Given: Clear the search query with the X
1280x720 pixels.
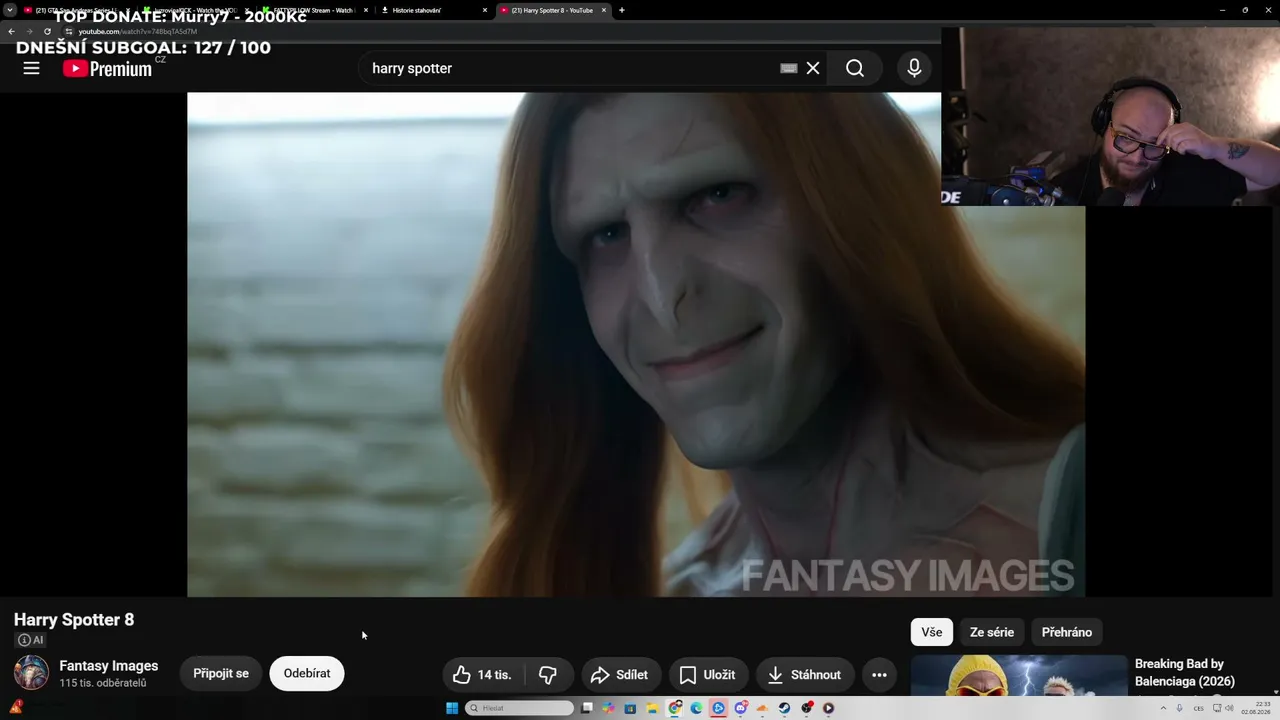Looking at the screenshot, I should pos(813,68).
